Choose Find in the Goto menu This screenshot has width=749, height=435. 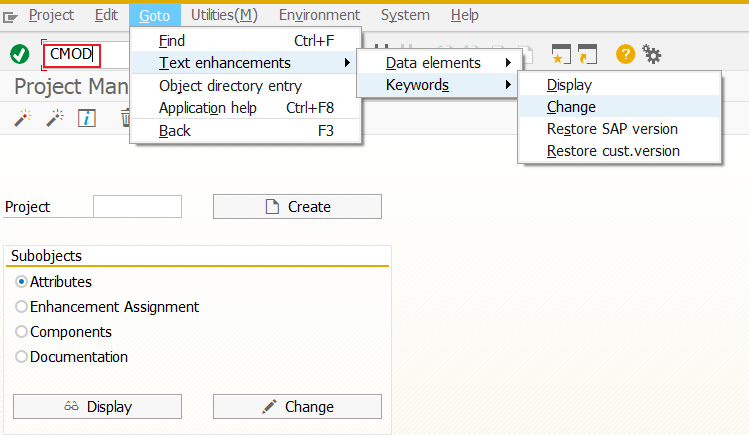(x=246, y=41)
